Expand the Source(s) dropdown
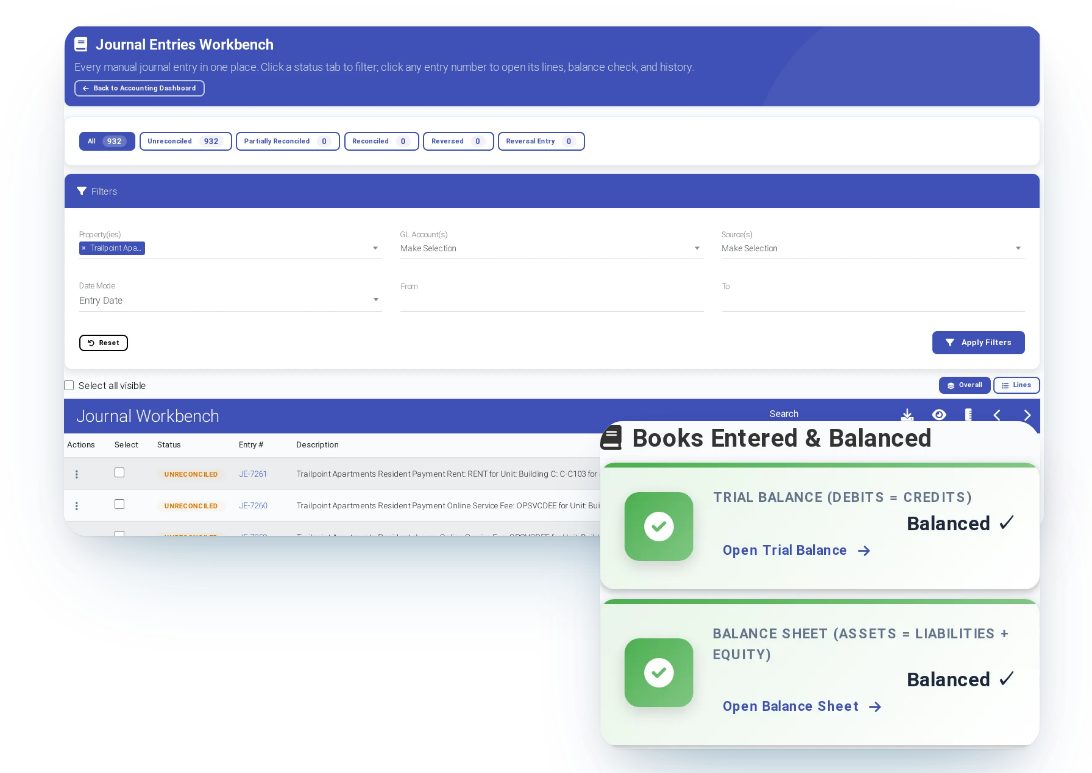The height and width of the screenshot is (773, 1092). (1017, 248)
